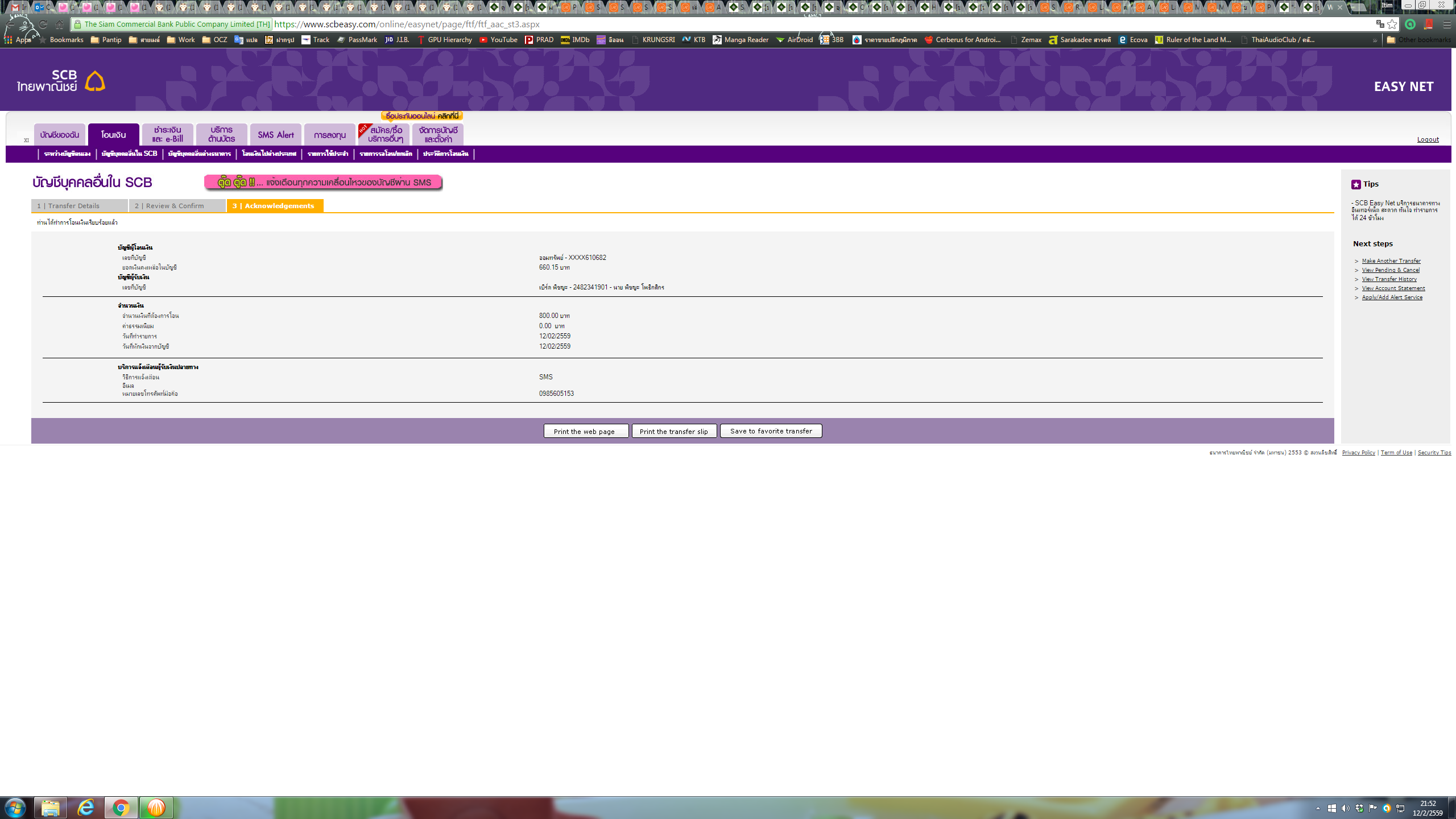Show hidden system tray icons
The height and width of the screenshot is (819, 1456).
[1318, 808]
